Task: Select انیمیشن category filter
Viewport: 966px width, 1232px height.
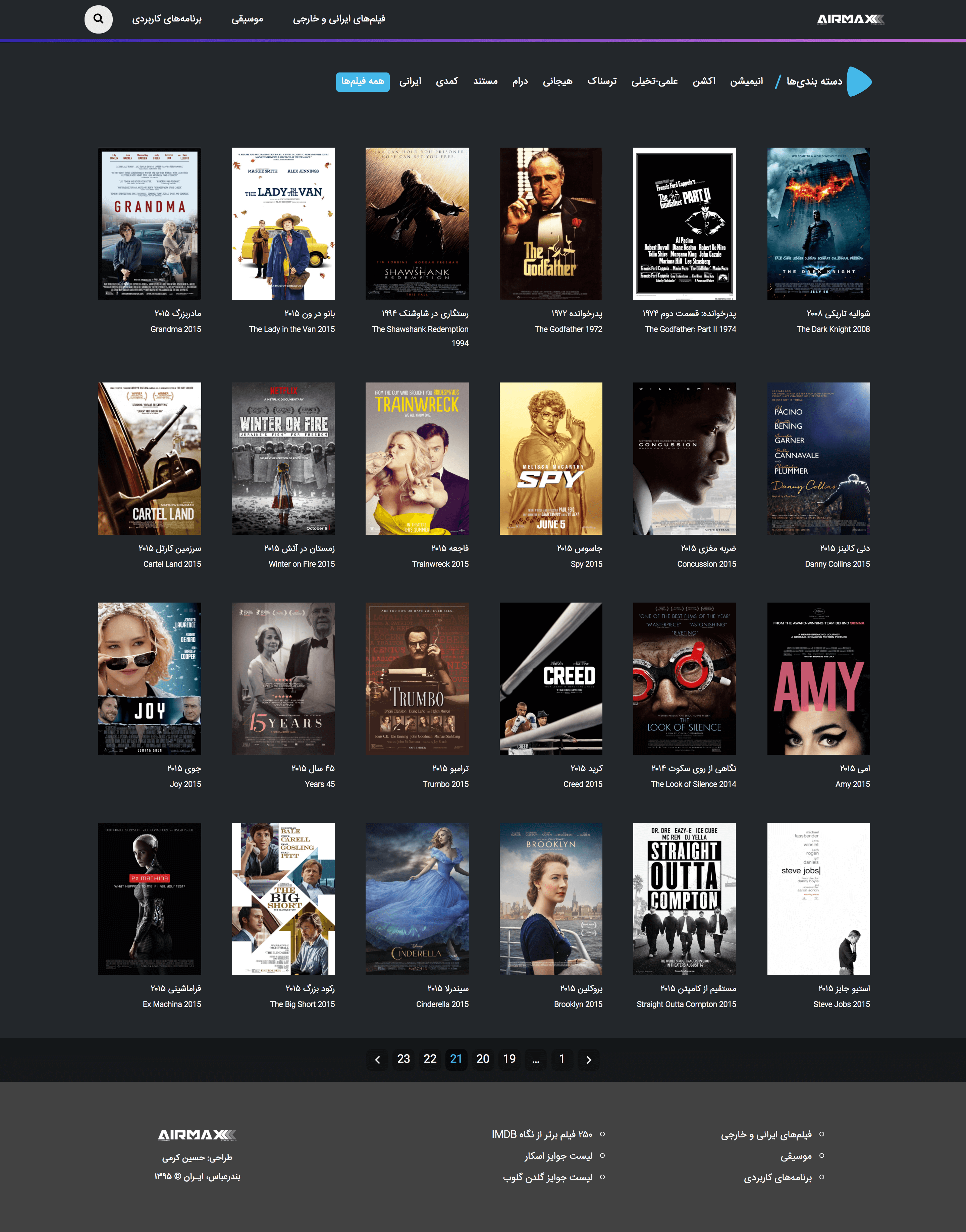Action: 746,82
